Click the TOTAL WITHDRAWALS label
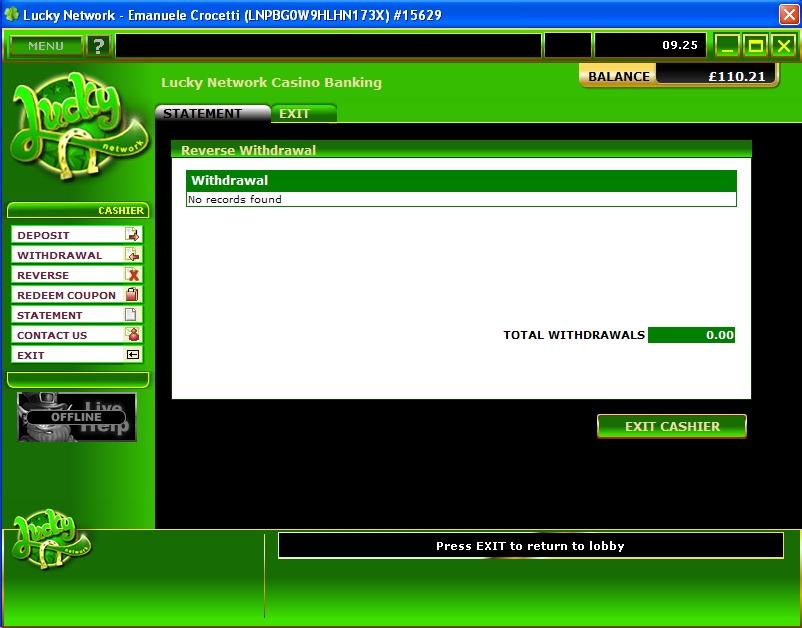The height and width of the screenshot is (628, 802). click(574, 335)
